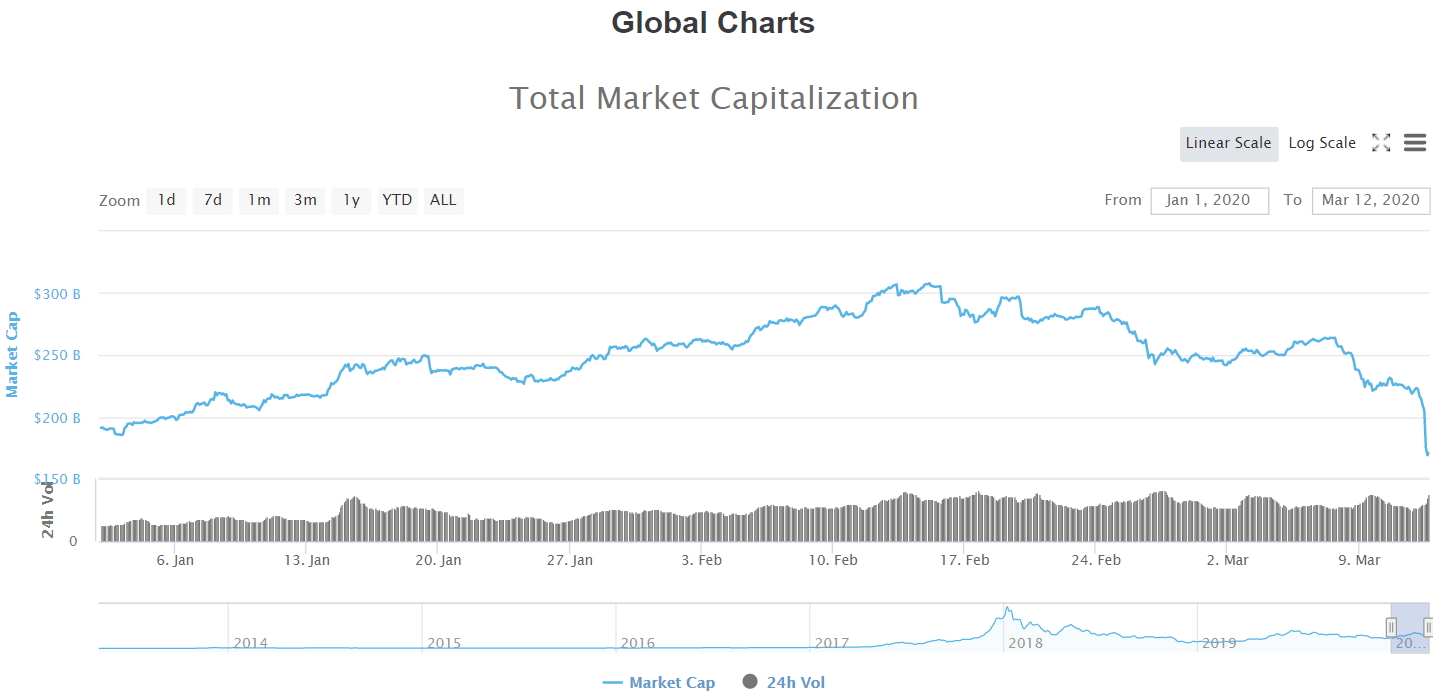Set zoom to 1d
Image resolution: width=1433 pixels, height=700 pixels.
click(x=166, y=200)
